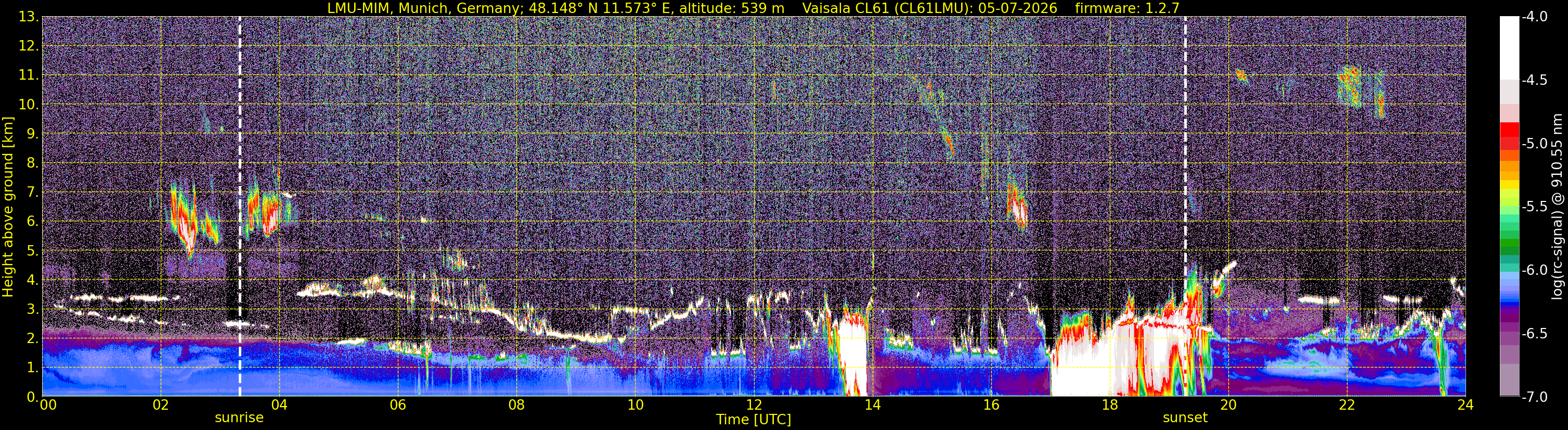Click the "14" tick on the time axis

pos(872,406)
